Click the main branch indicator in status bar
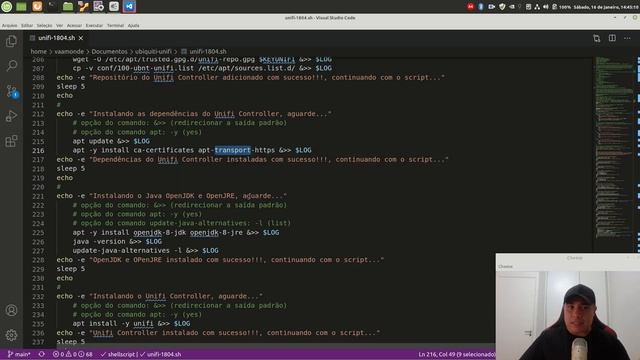Screen dimensions: 640x360 pos(19,354)
